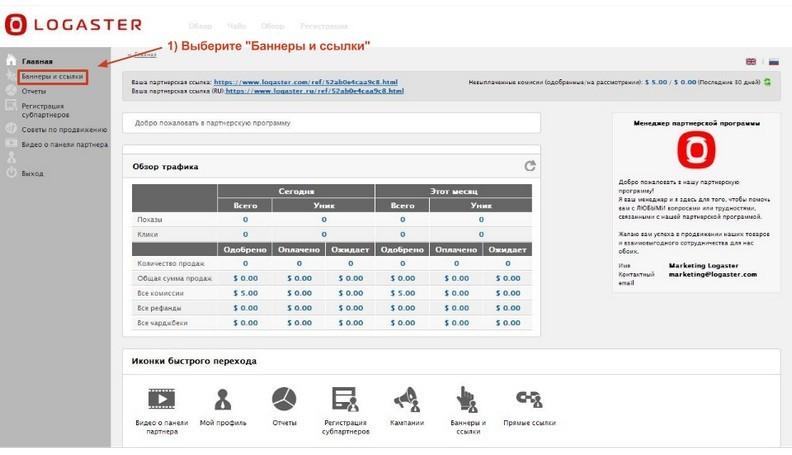Click the red manager logo image

pyautogui.click(x=696, y=150)
